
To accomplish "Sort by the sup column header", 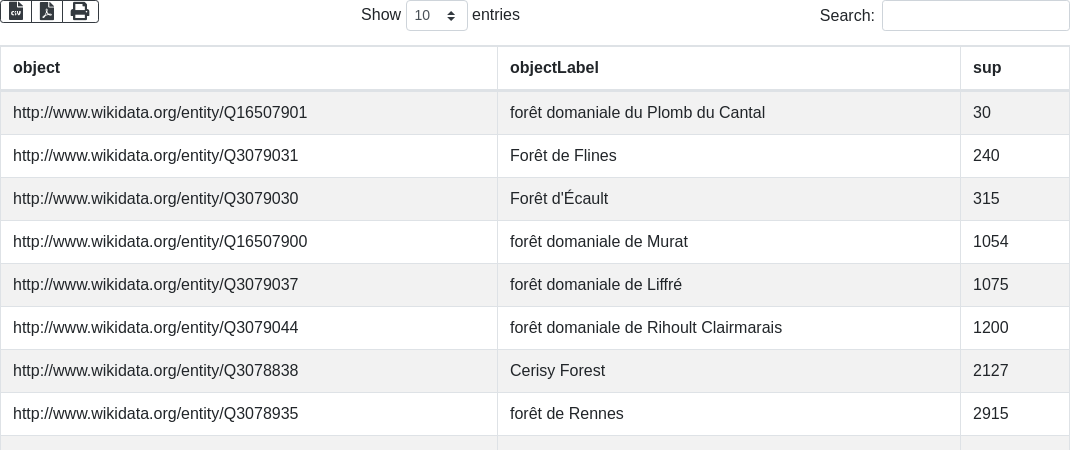I will coord(987,68).
